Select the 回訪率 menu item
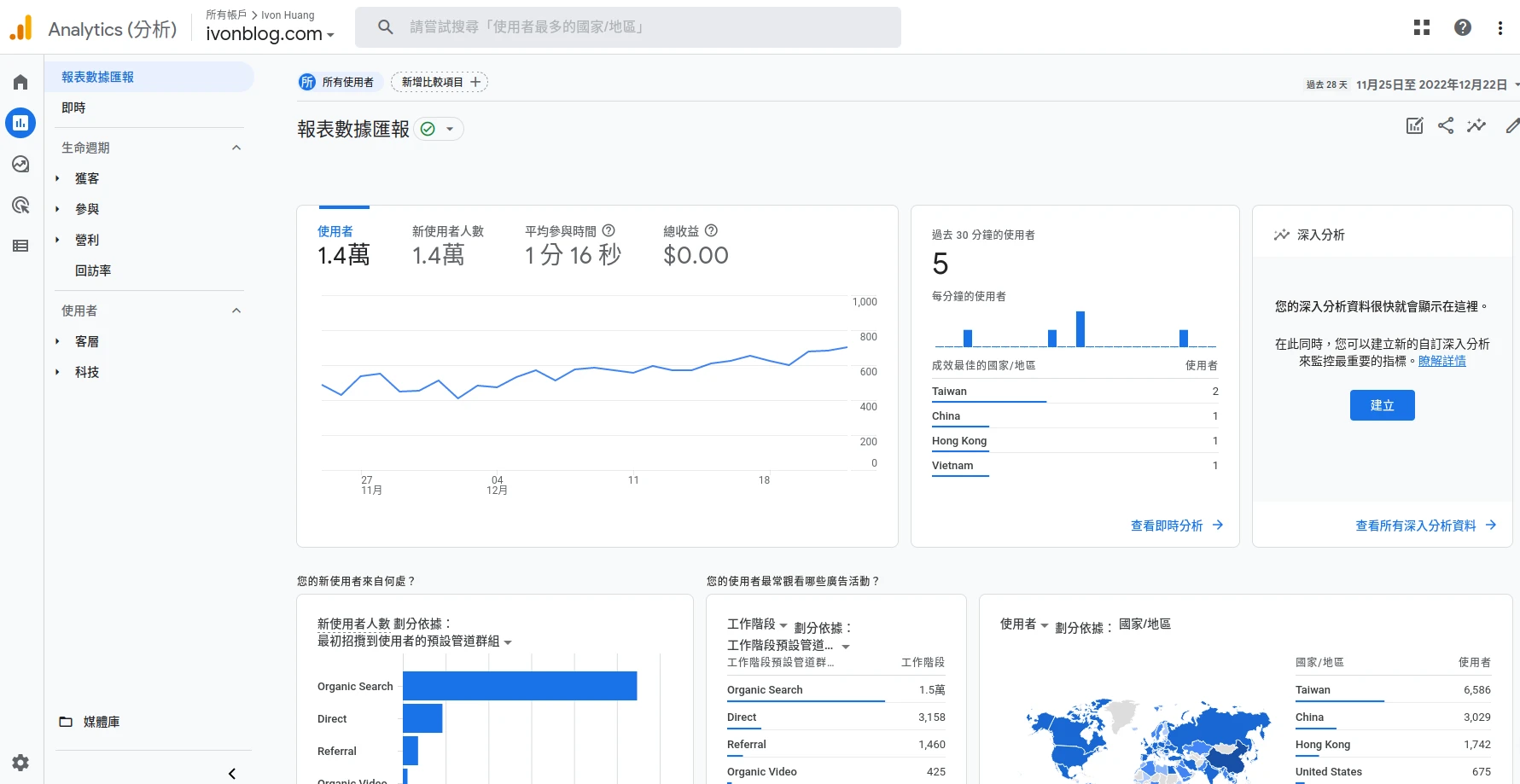This screenshot has height=784, width=1520. [93, 270]
